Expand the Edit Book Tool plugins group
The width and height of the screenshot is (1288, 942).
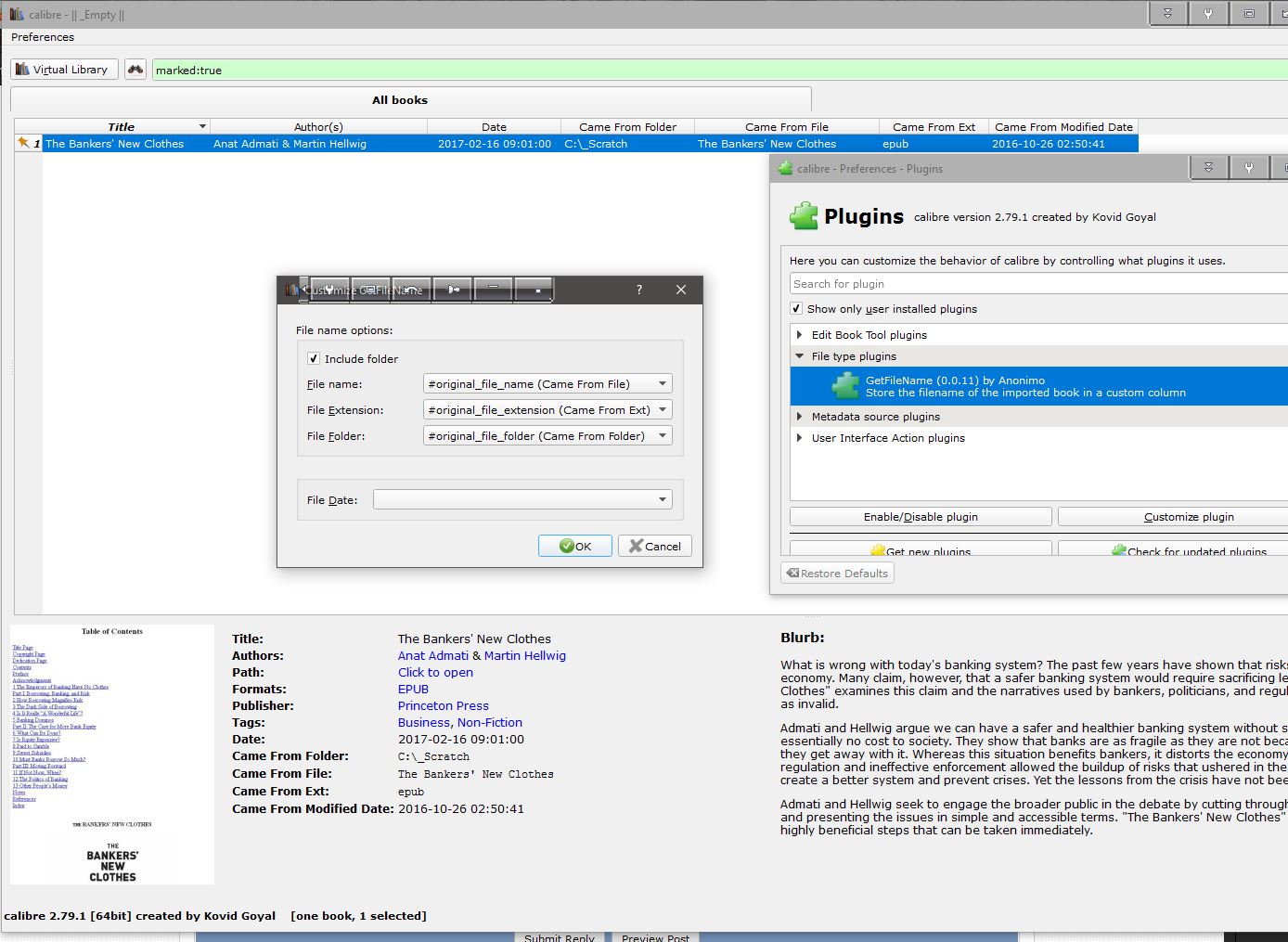[799, 334]
